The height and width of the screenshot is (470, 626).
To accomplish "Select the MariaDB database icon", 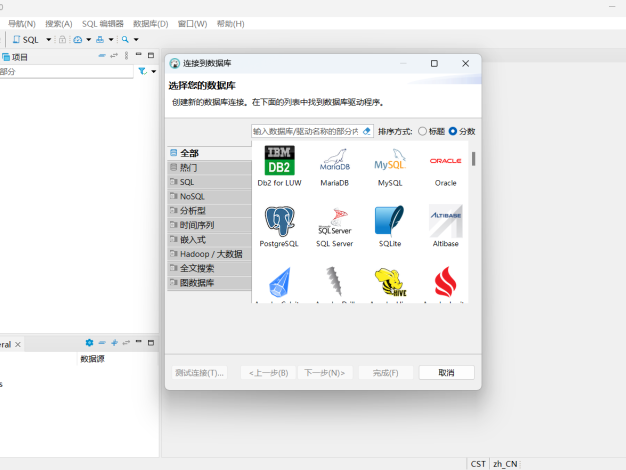I will 335,161.
